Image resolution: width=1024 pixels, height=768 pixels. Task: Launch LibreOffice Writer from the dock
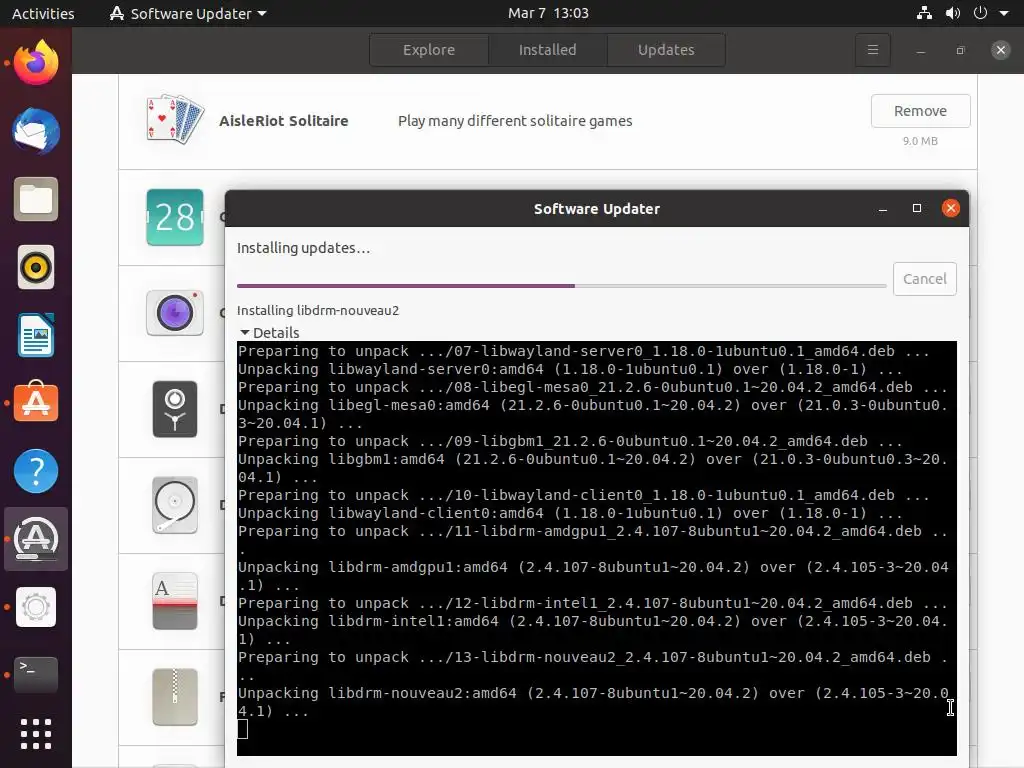(36, 335)
